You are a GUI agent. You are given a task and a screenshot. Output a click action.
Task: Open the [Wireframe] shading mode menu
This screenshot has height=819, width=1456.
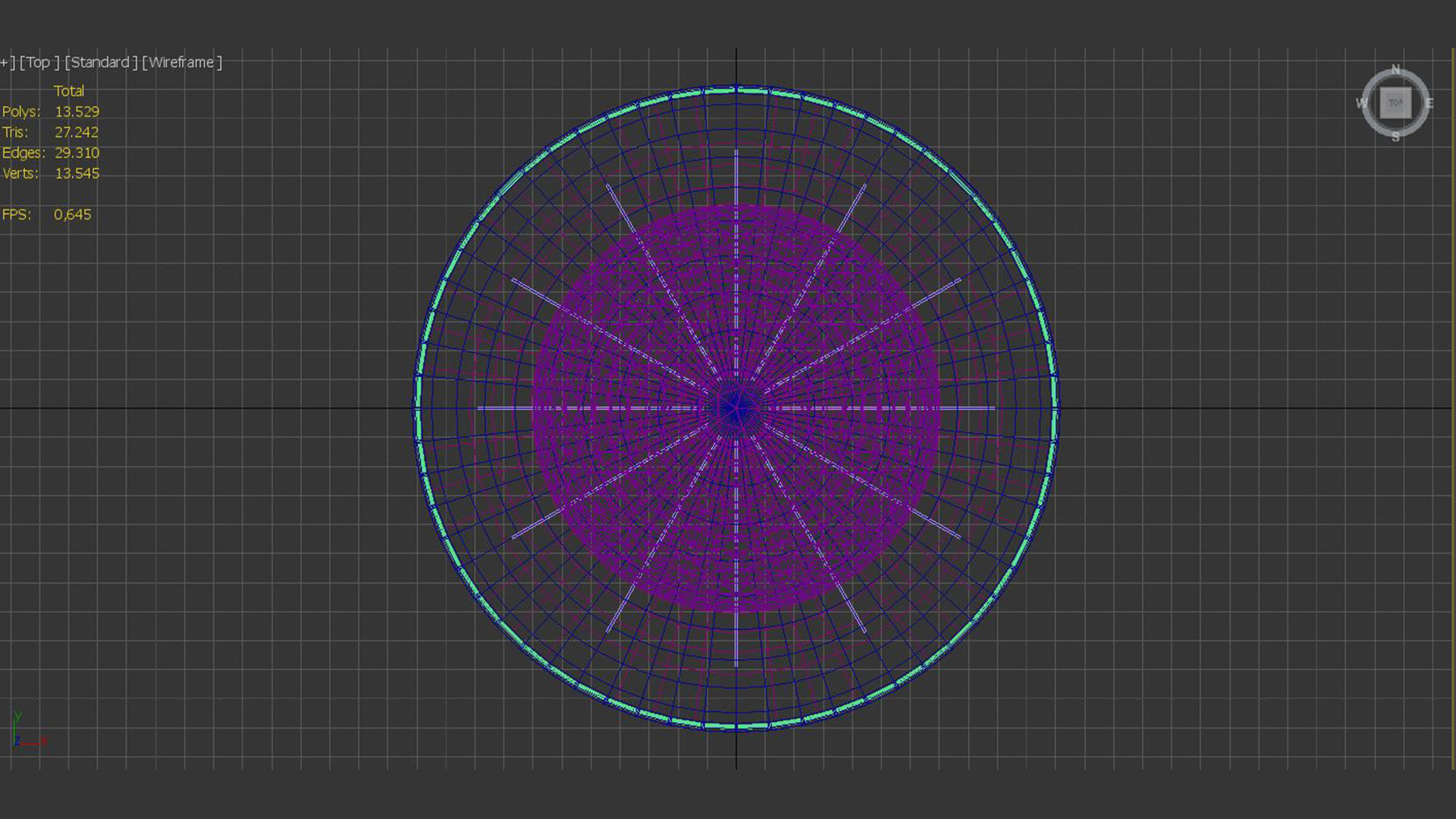tap(182, 62)
